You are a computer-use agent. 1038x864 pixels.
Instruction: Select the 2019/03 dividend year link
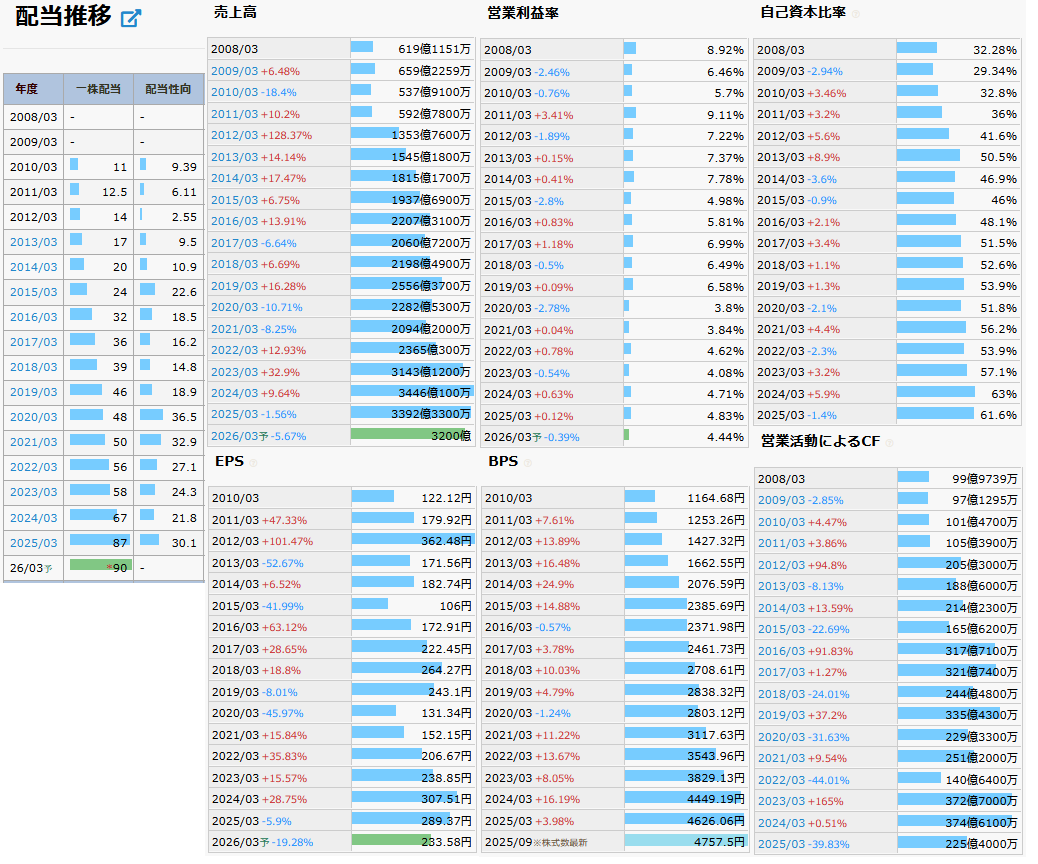click(x=34, y=392)
